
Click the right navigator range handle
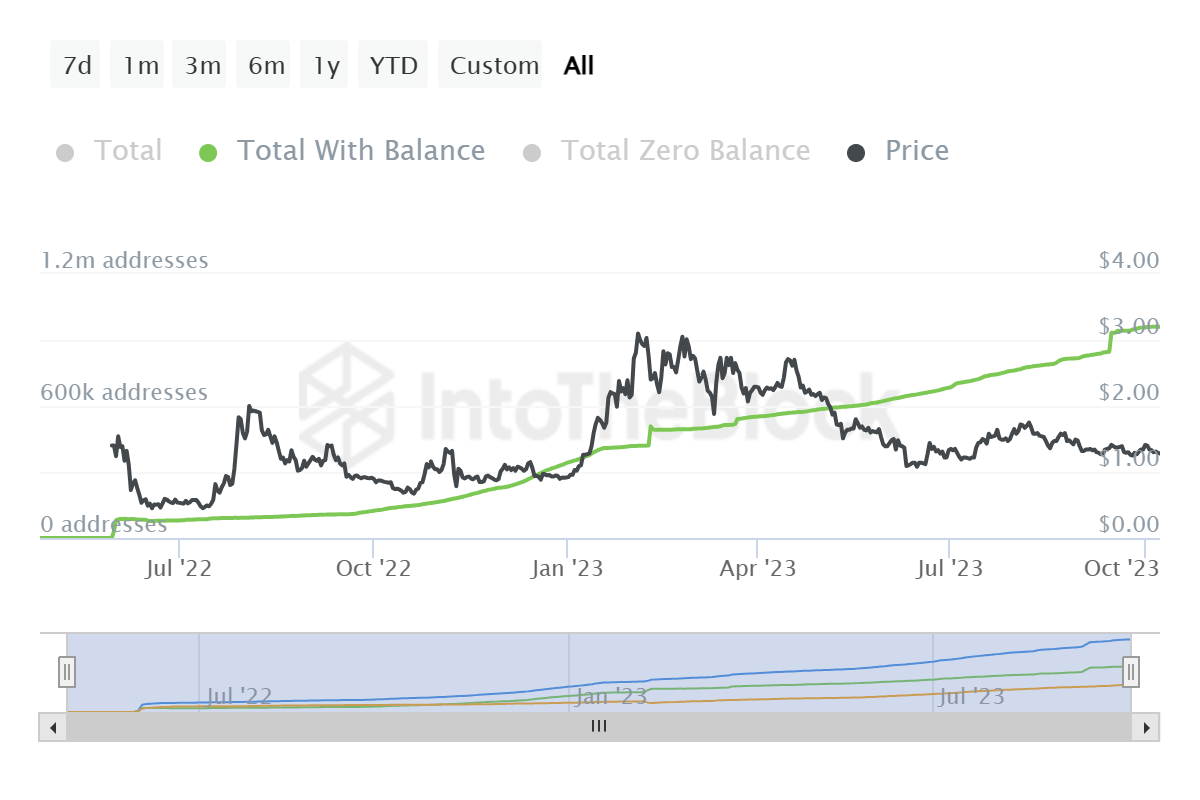coord(1131,671)
